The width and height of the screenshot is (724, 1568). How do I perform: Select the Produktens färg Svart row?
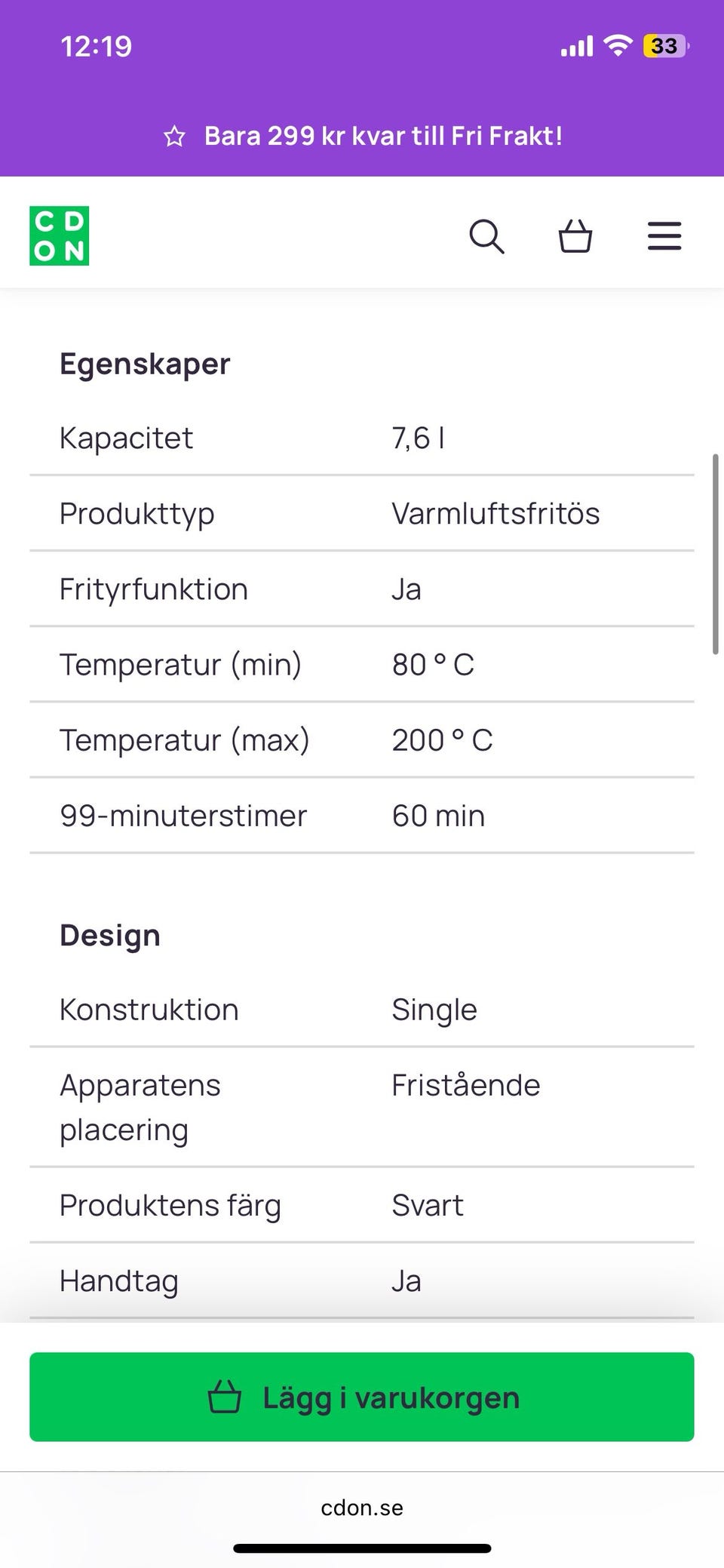(362, 1205)
